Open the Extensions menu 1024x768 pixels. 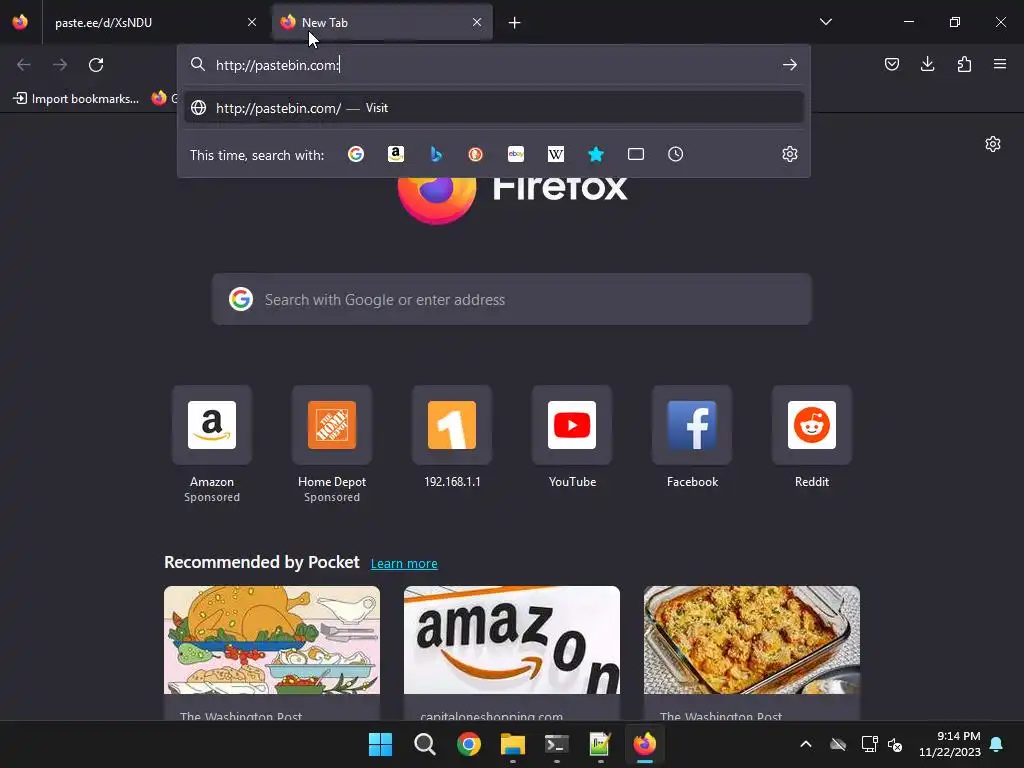[x=964, y=64]
